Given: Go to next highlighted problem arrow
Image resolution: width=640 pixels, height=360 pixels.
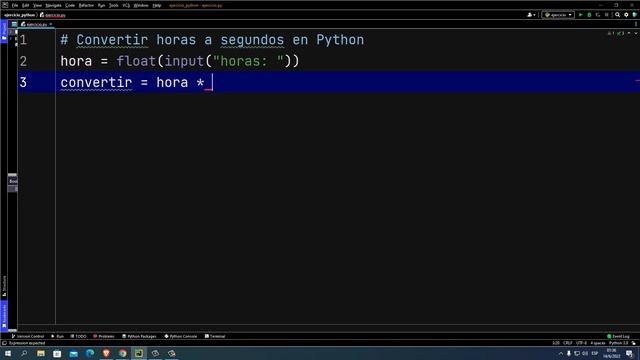Looking at the screenshot, I should (635, 33).
